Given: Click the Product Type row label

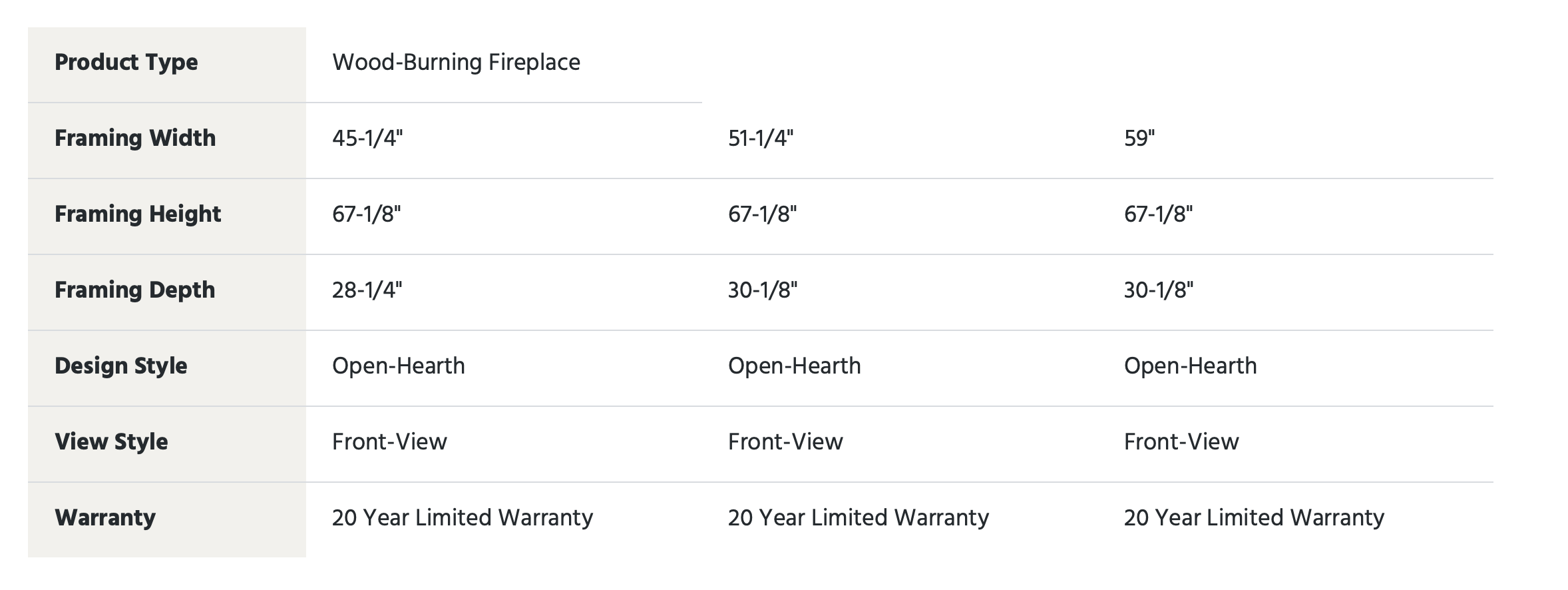Looking at the screenshot, I should tap(126, 63).
